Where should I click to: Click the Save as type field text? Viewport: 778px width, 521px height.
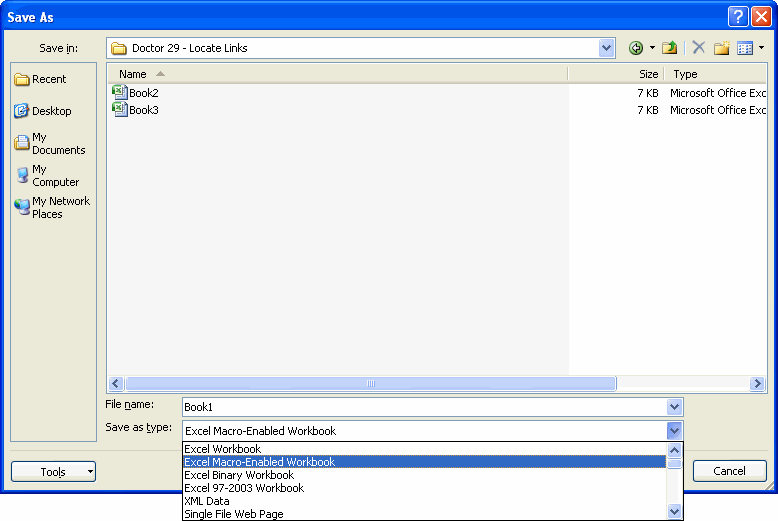point(260,431)
